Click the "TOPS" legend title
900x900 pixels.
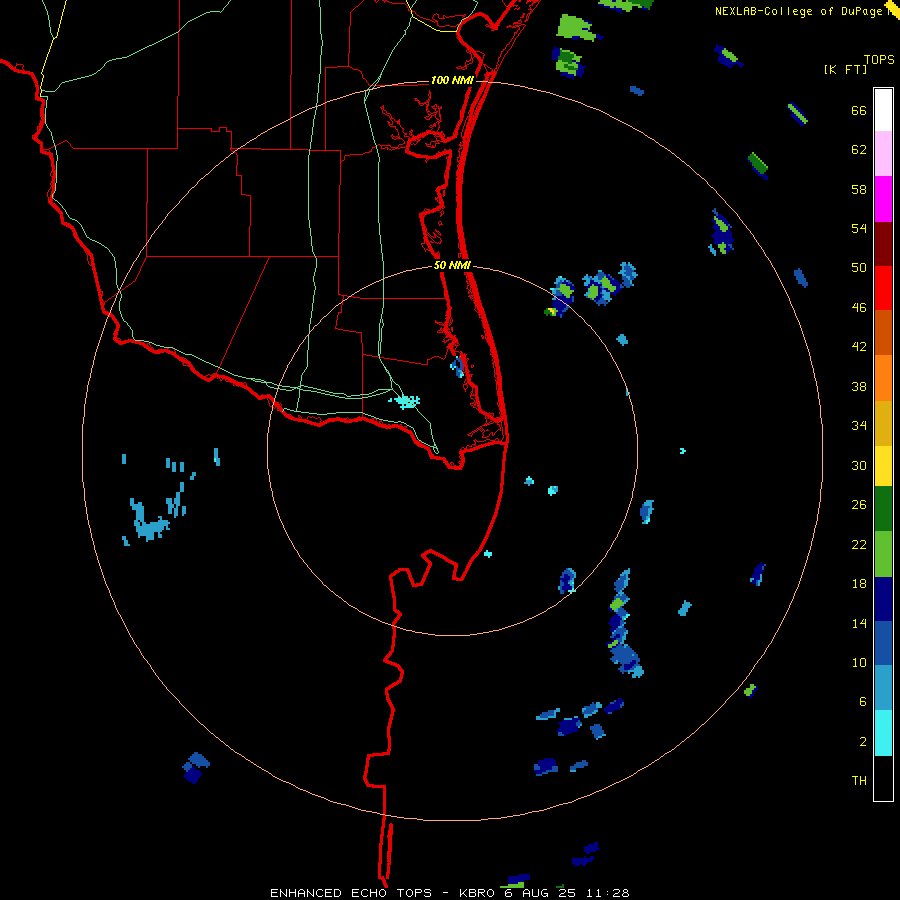pos(879,59)
